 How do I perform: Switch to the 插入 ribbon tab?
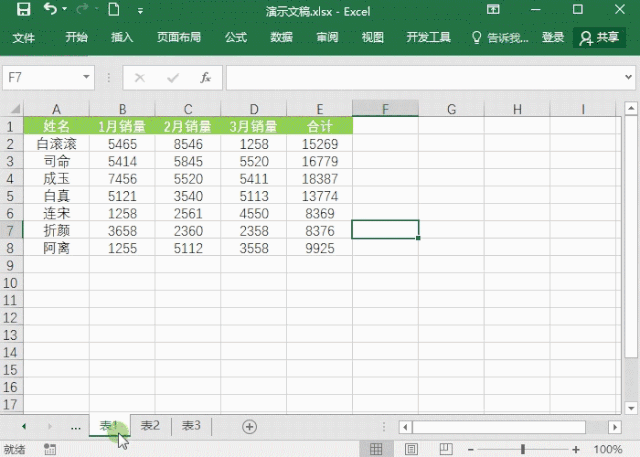122,38
